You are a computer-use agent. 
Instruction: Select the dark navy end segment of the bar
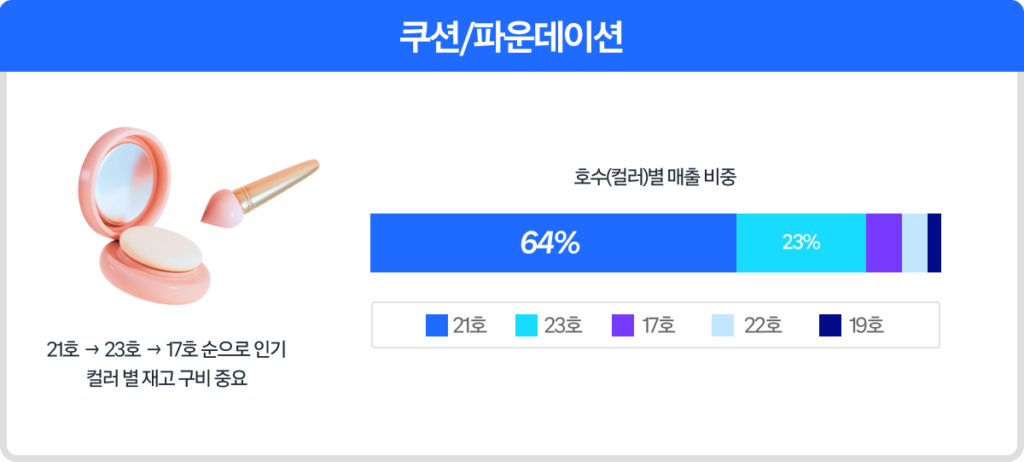(x=934, y=243)
